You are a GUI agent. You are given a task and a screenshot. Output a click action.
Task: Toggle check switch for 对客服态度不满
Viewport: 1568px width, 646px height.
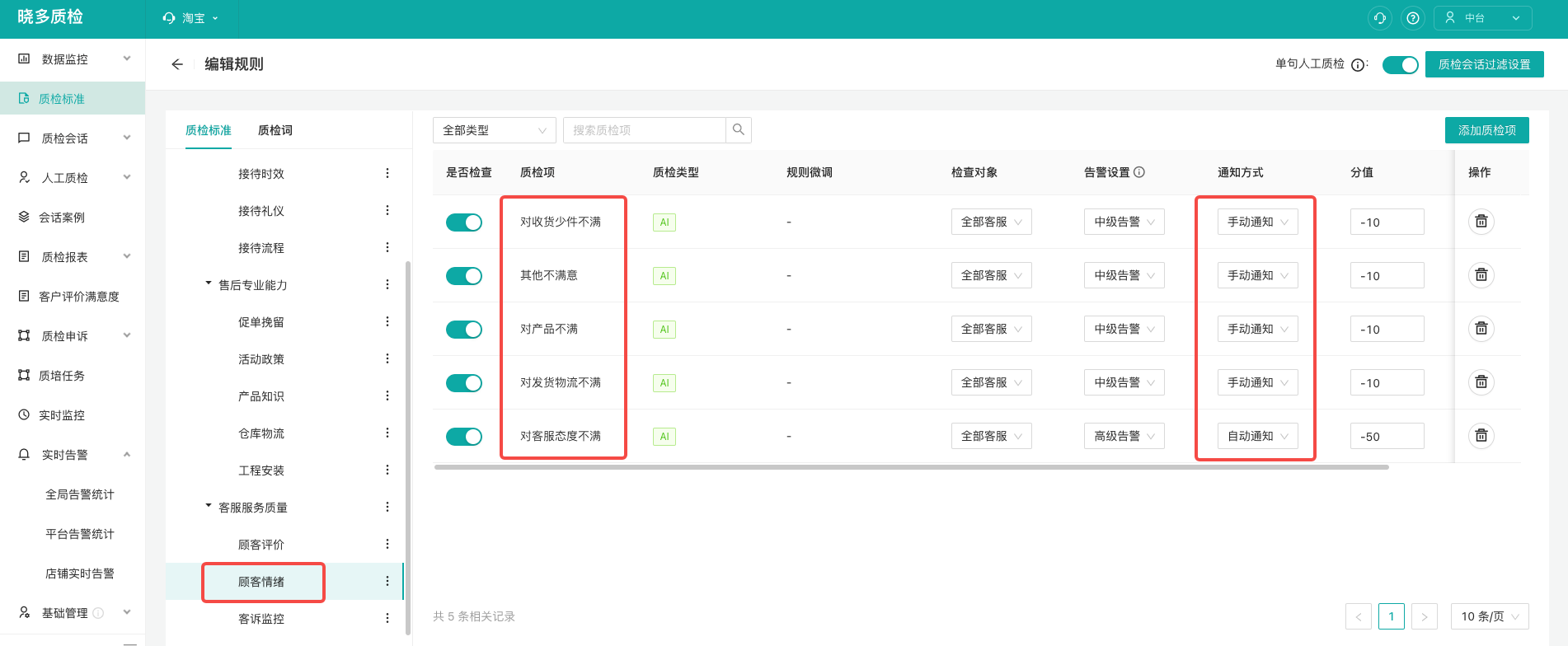point(464,437)
